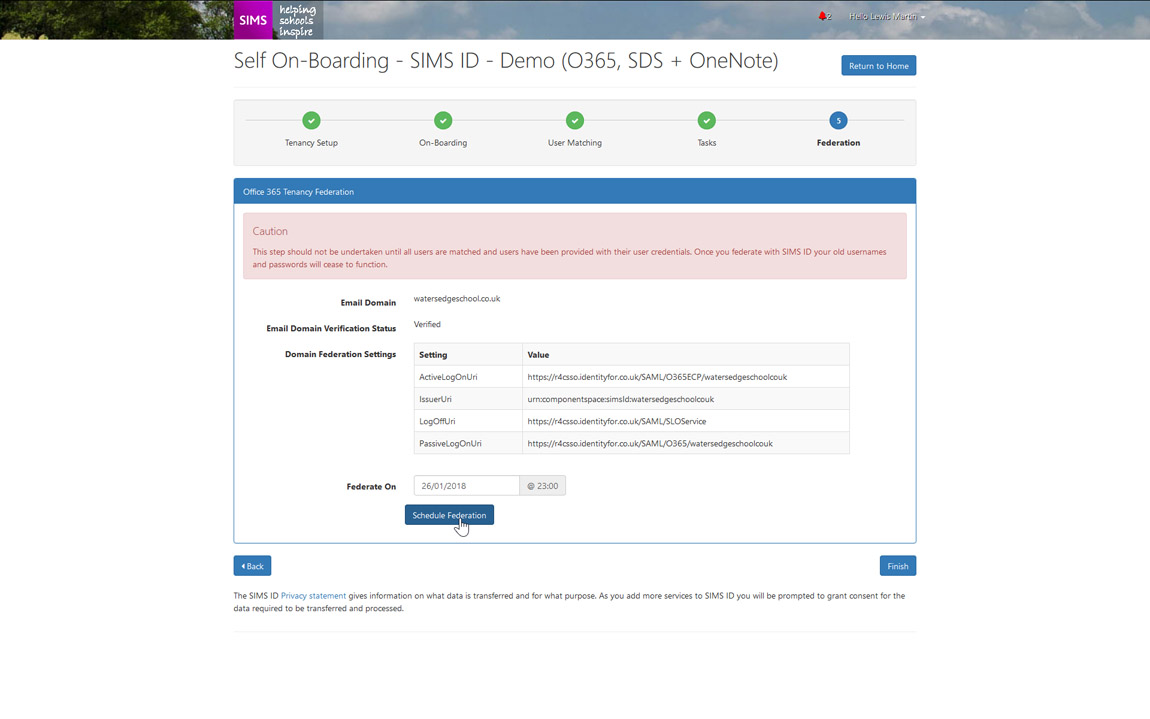Click the Federate On label
The image size is (1150, 719).
(x=371, y=486)
